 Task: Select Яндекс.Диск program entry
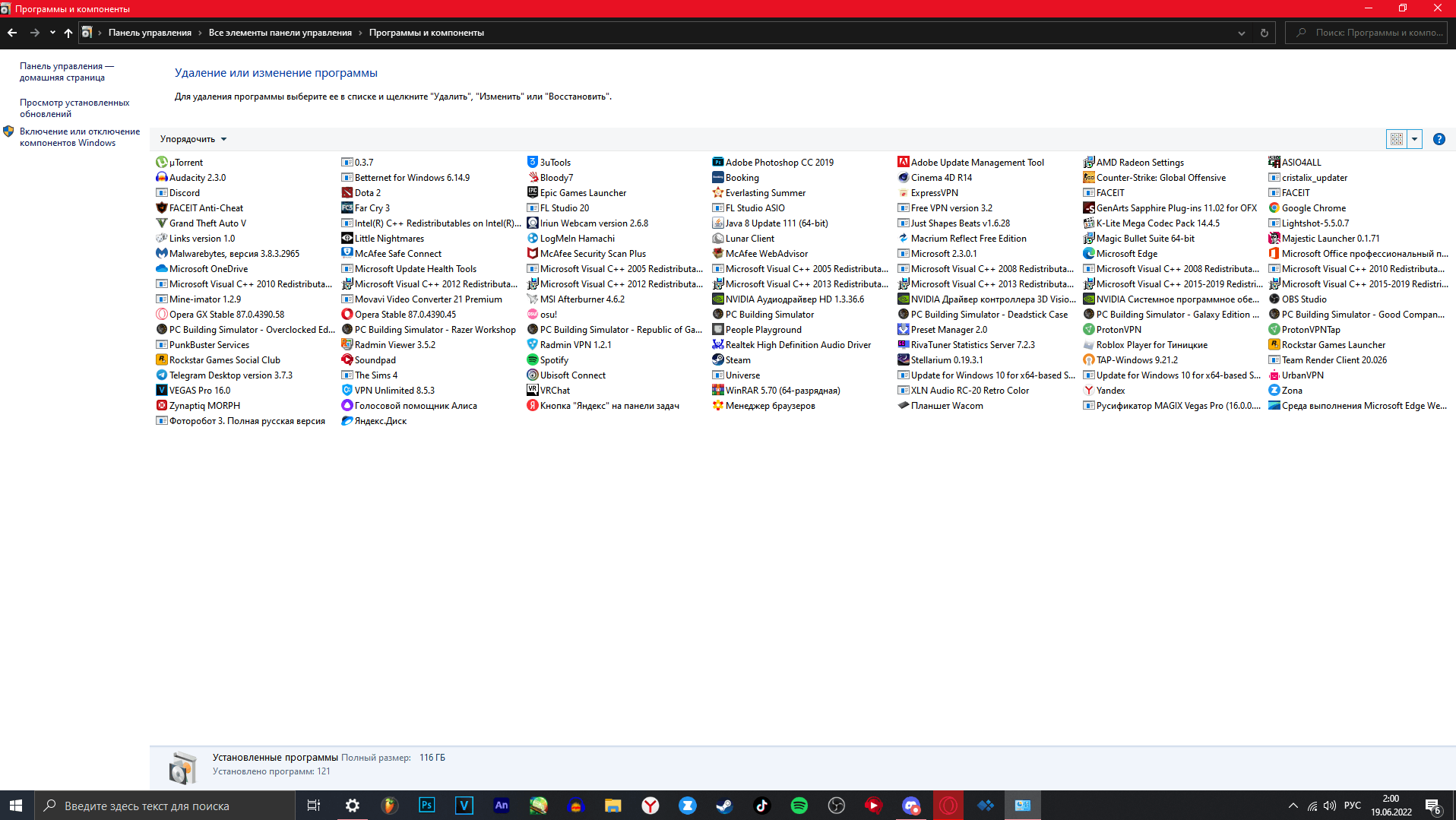(374, 420)
